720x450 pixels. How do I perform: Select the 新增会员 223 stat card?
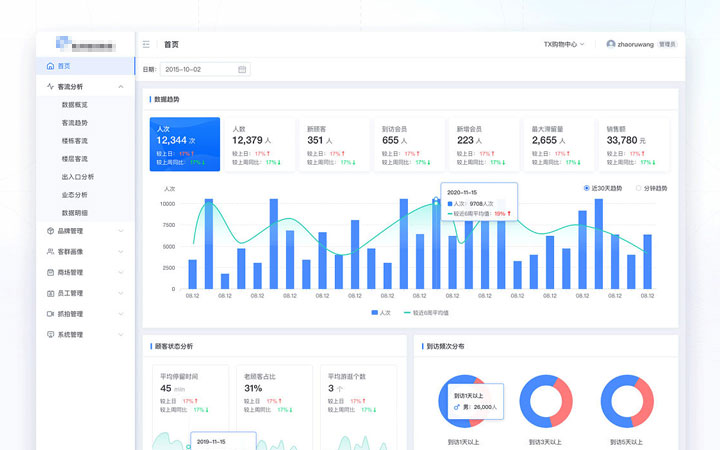click(484, 144)
